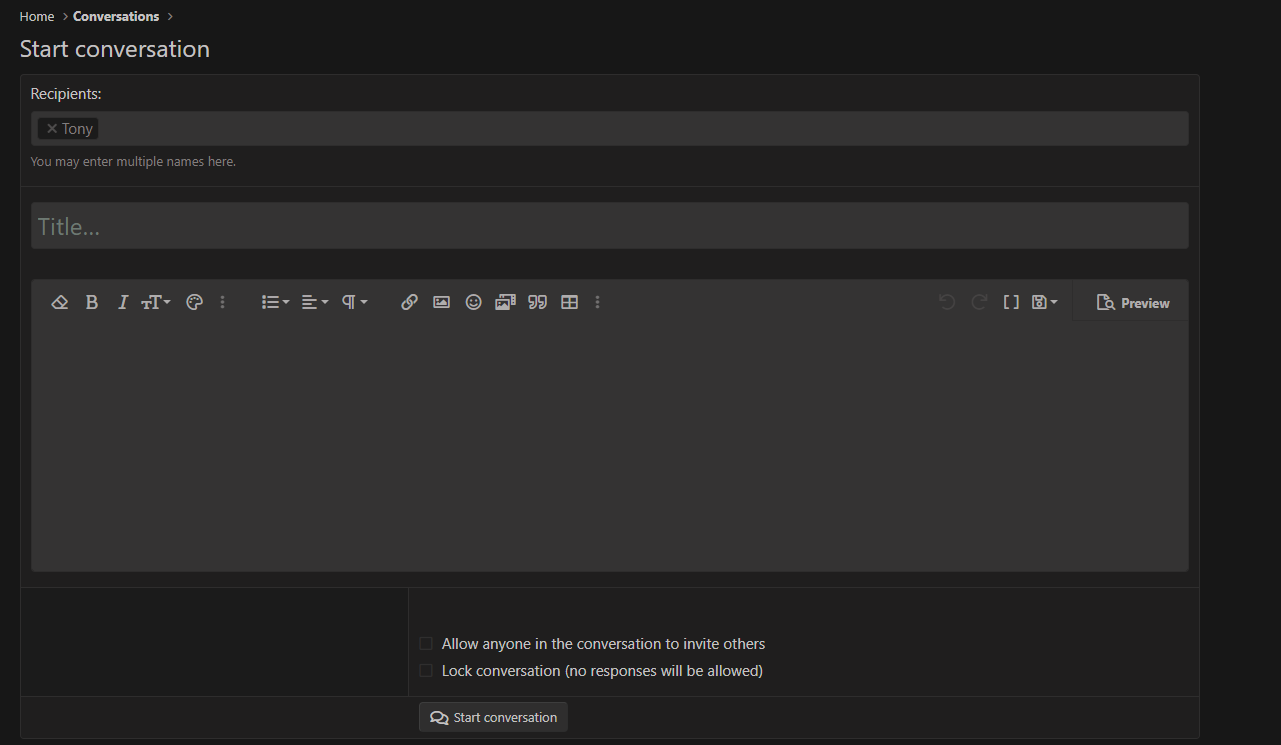Open the text alignment dropdown

point(315,302)
